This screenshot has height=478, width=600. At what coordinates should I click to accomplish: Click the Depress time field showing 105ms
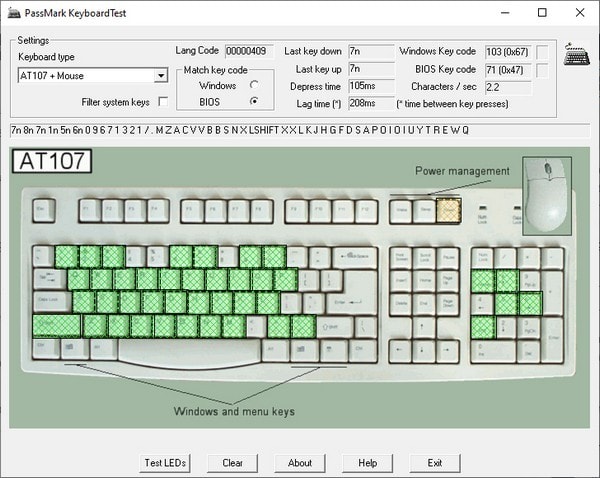(371, 86)
